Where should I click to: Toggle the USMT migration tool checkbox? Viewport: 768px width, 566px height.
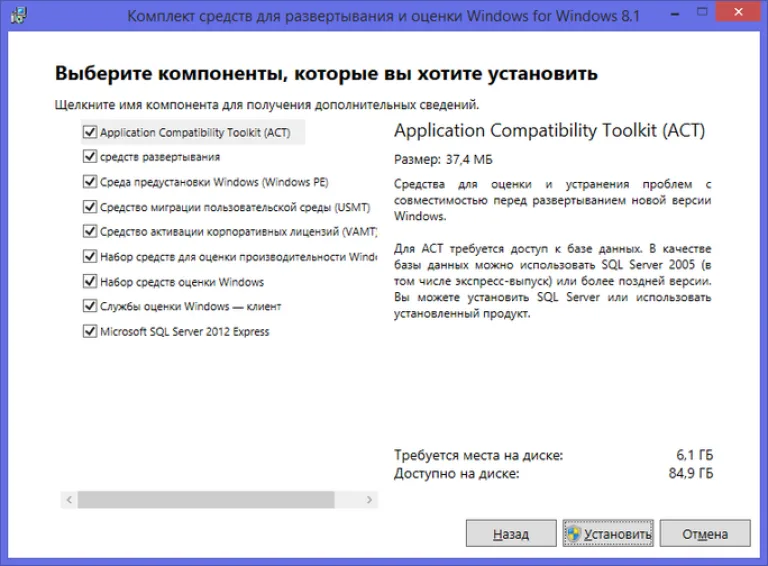[90, 207]
